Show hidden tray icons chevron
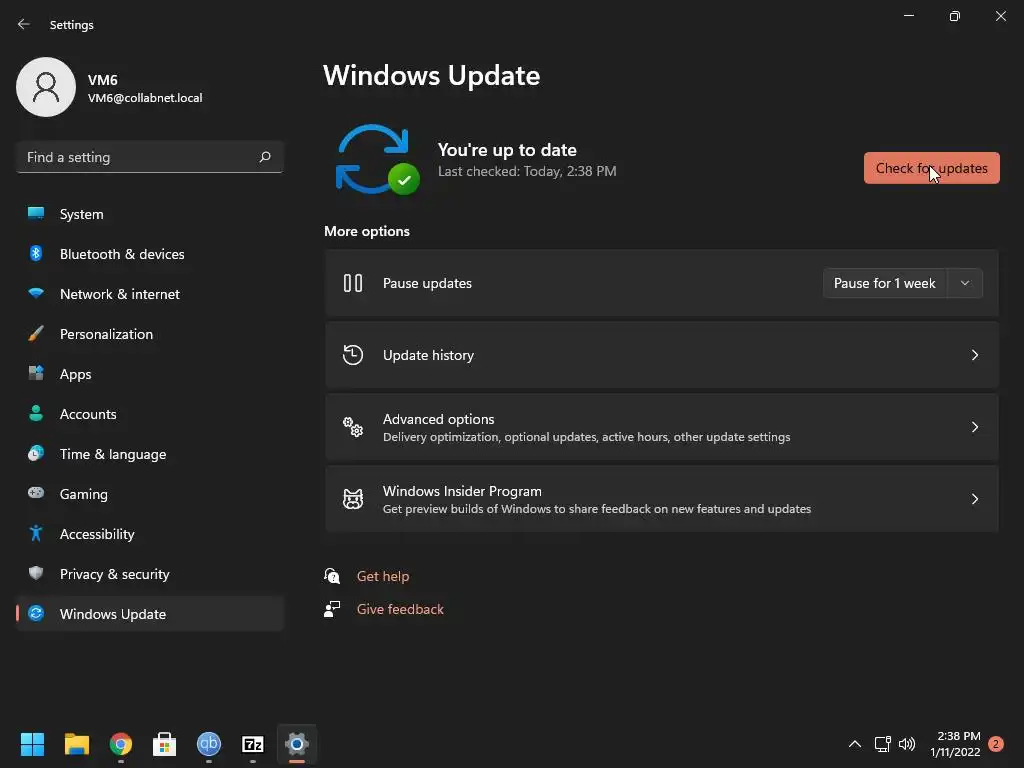 pyautogui.click(x=854, y=744)
